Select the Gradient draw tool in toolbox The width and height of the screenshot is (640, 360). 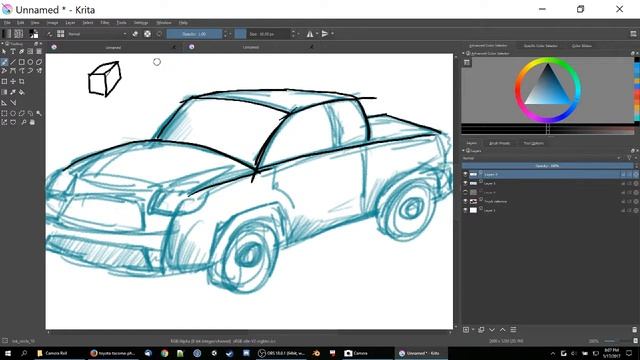coord(4,92)
